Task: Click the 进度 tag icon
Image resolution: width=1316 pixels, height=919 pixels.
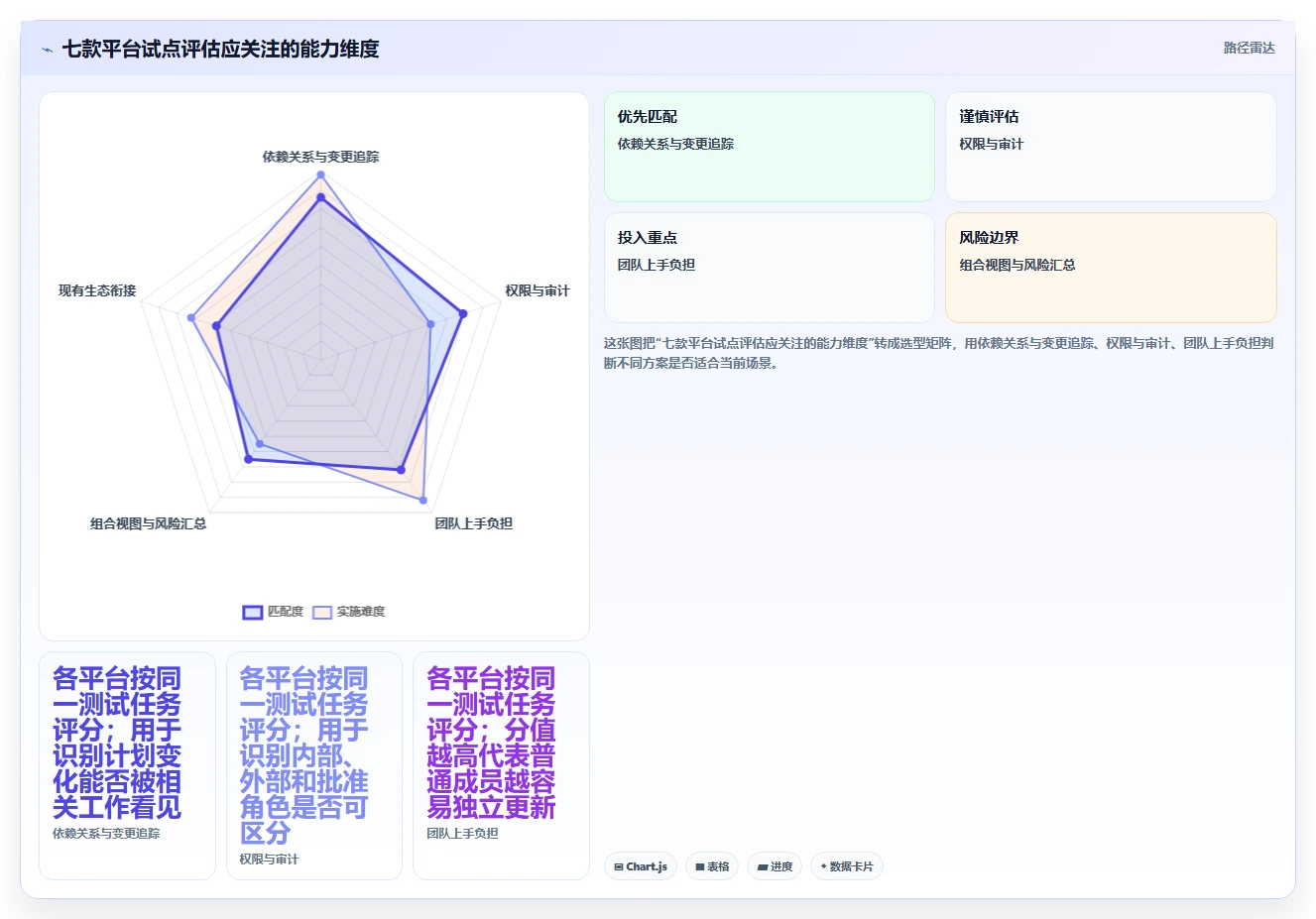Action: [763, 867]
